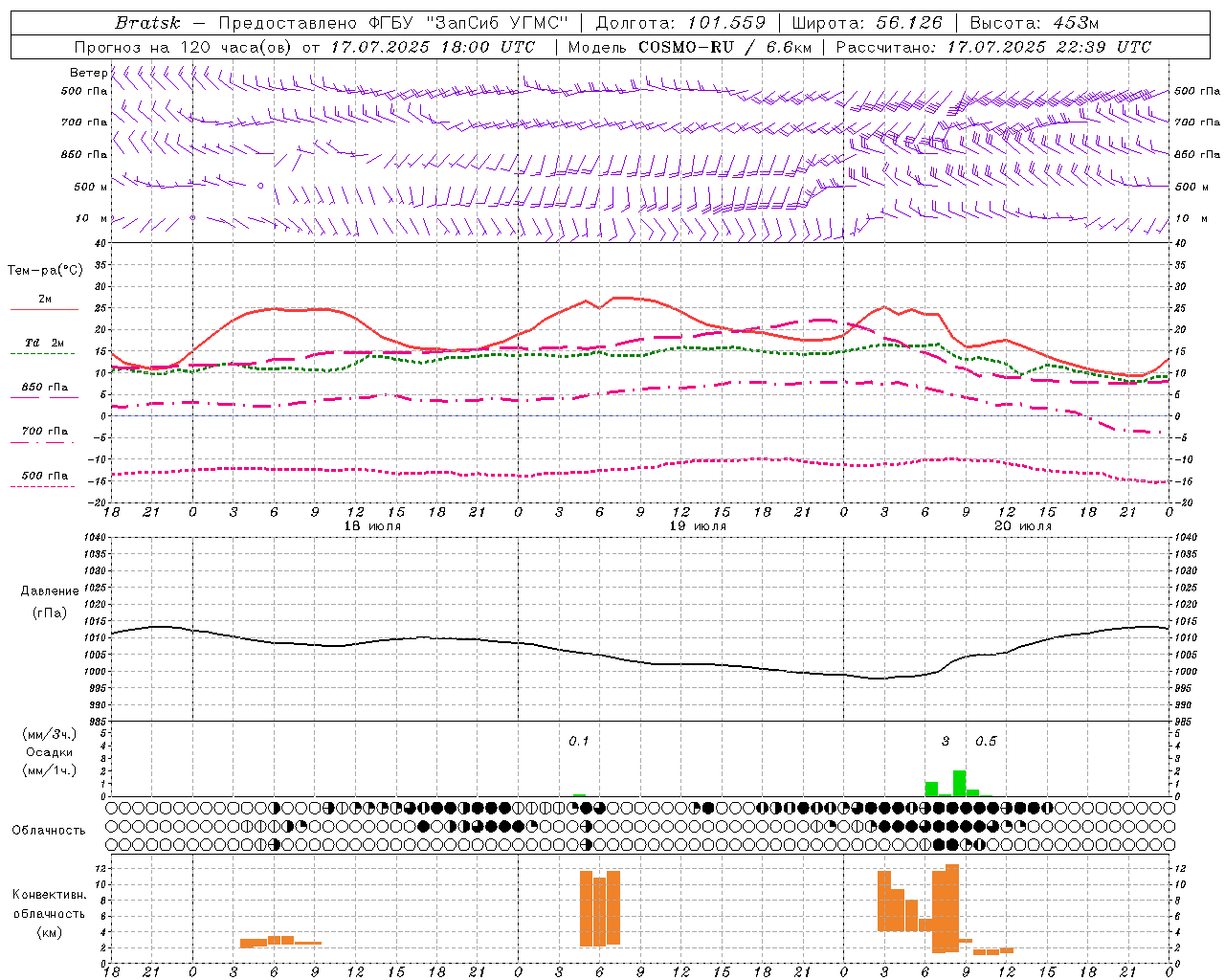1225x980 pixels.
Task: Click the Ветер panel label
Action: coord(88,73)
